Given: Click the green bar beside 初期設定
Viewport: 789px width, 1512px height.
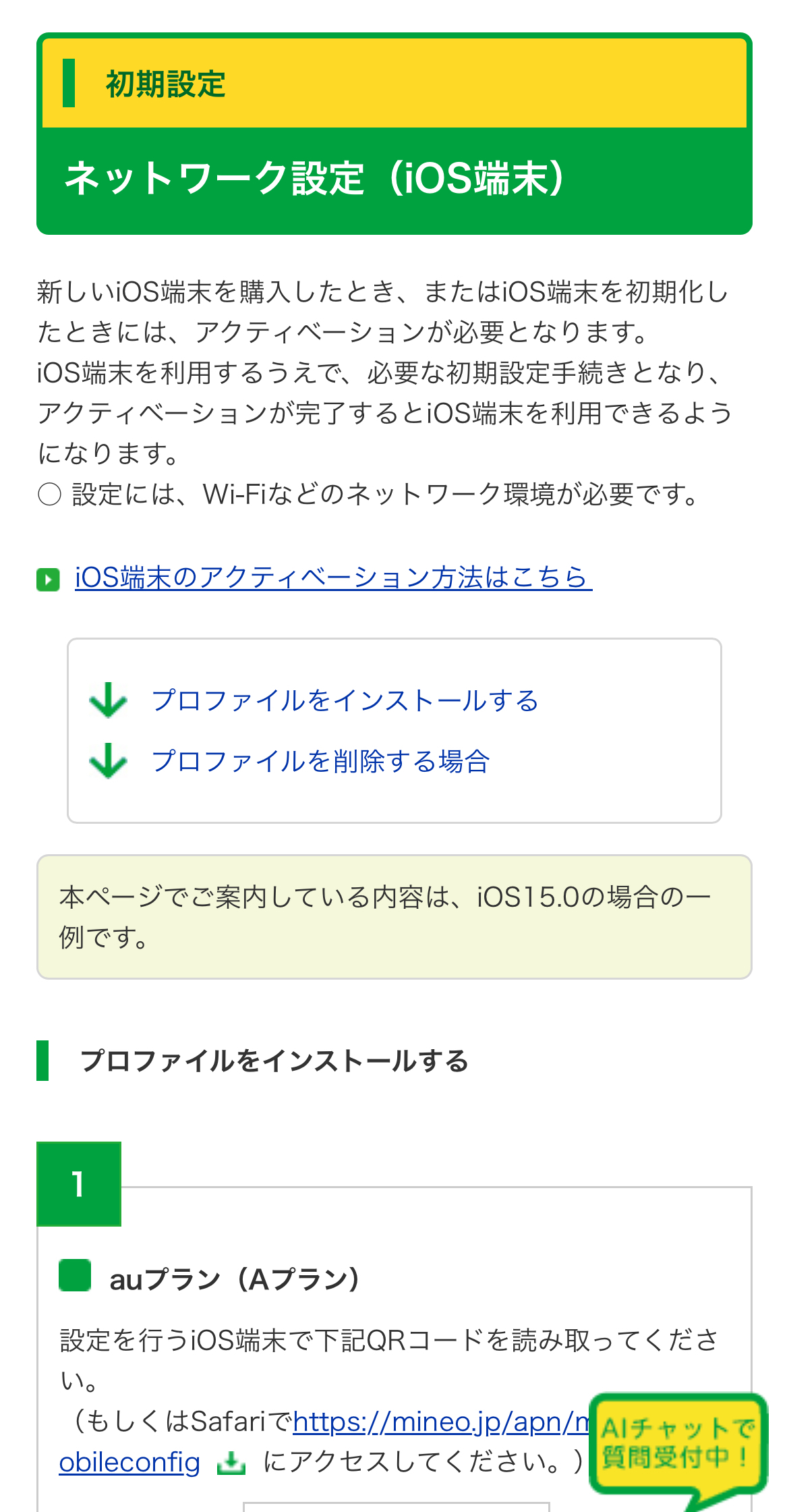Looking at the screenshot, I should pos(69,83).
